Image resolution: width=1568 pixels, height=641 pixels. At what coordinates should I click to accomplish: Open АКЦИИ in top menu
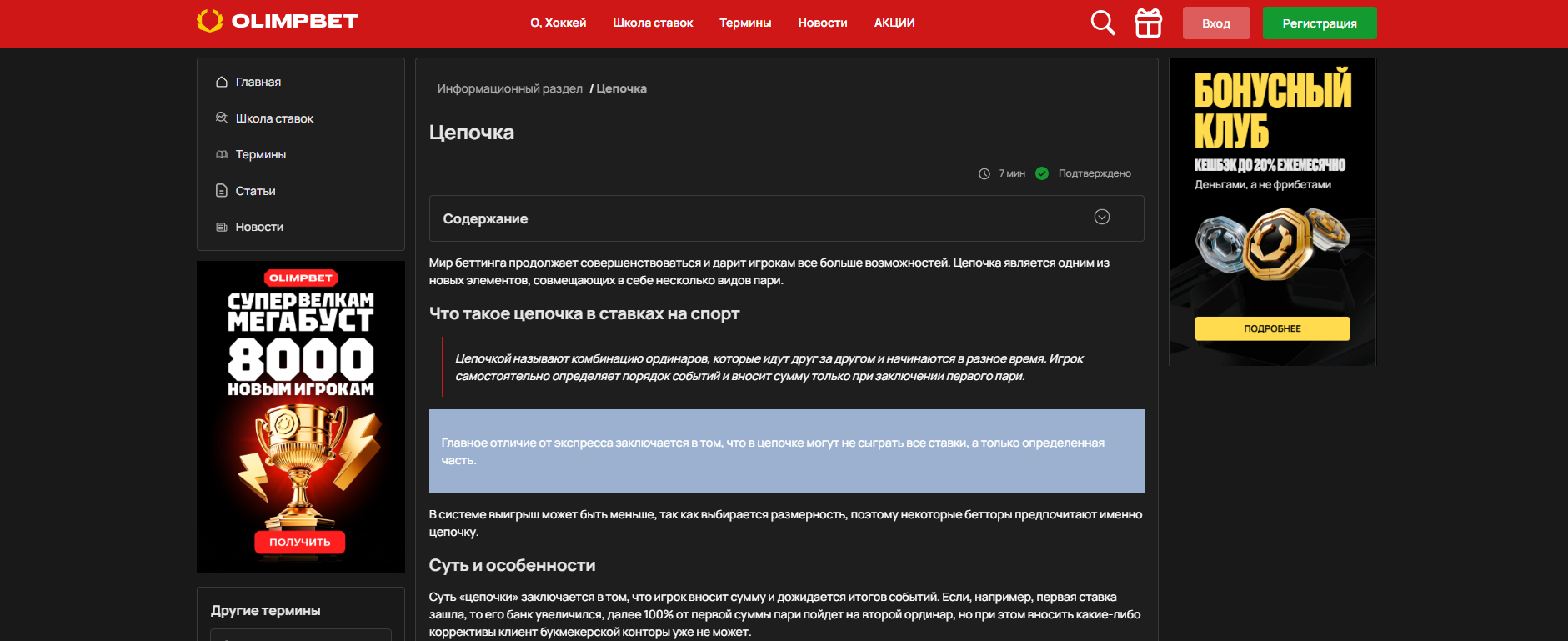pos(894,23)
